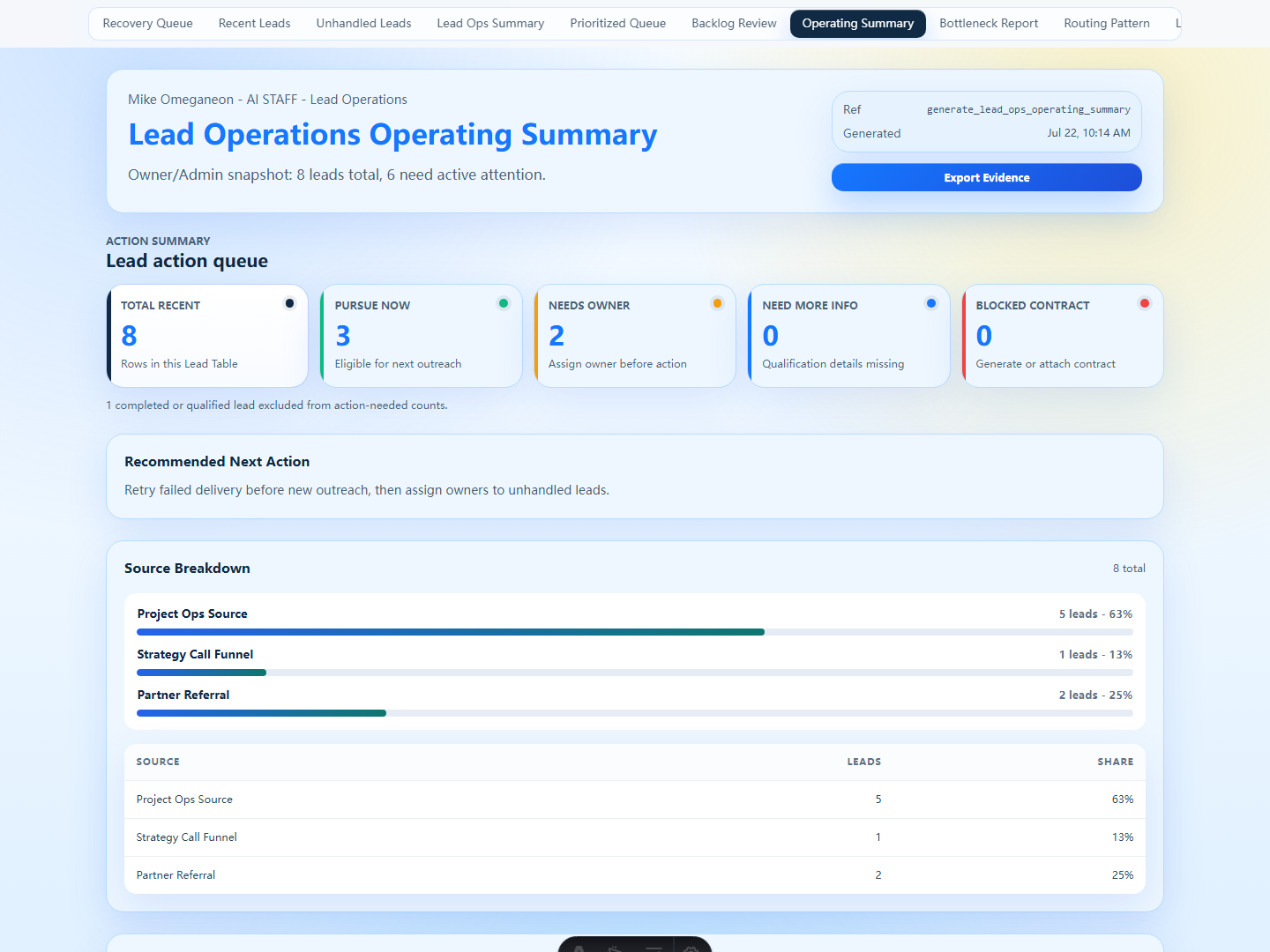Open the Blocked Contract card
This screenshot has height=952, width=1270.
pos(1062,336)
